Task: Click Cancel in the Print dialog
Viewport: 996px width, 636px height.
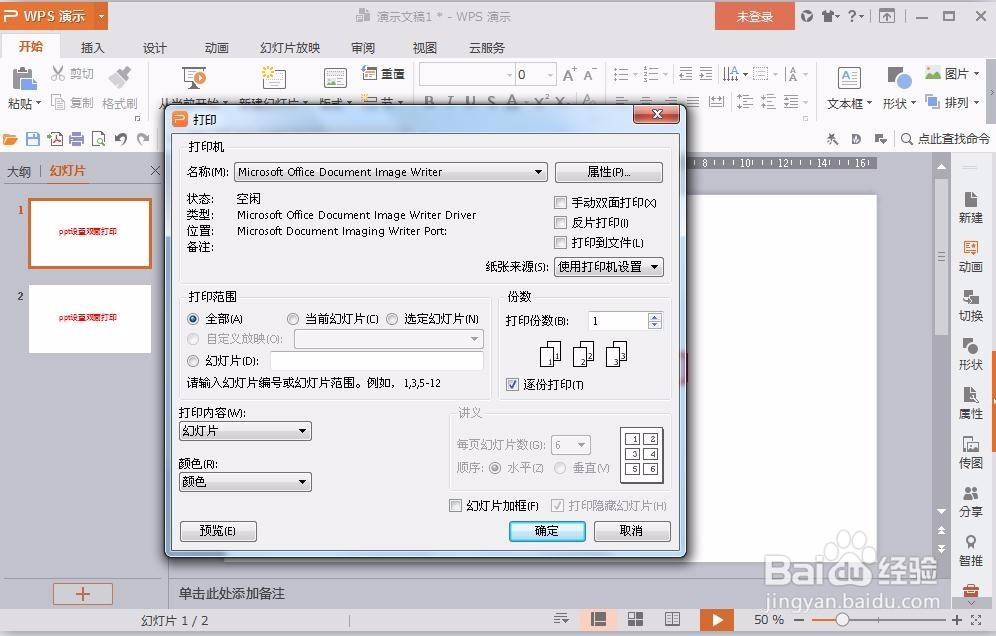Action: tap(631, 531)
